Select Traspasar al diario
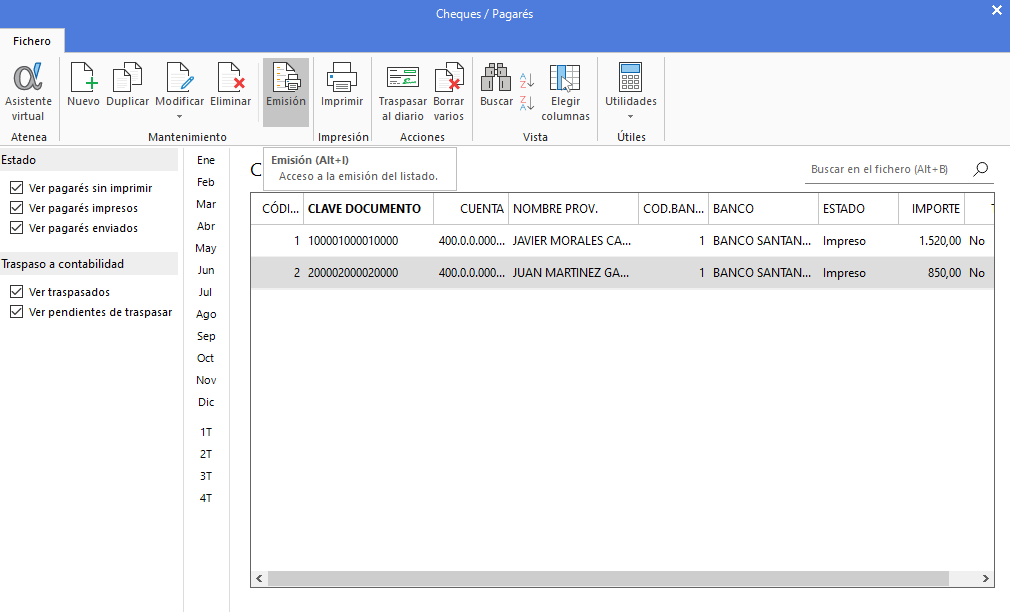The width and height of the screenshot is (1010, 612). point(402,85)
